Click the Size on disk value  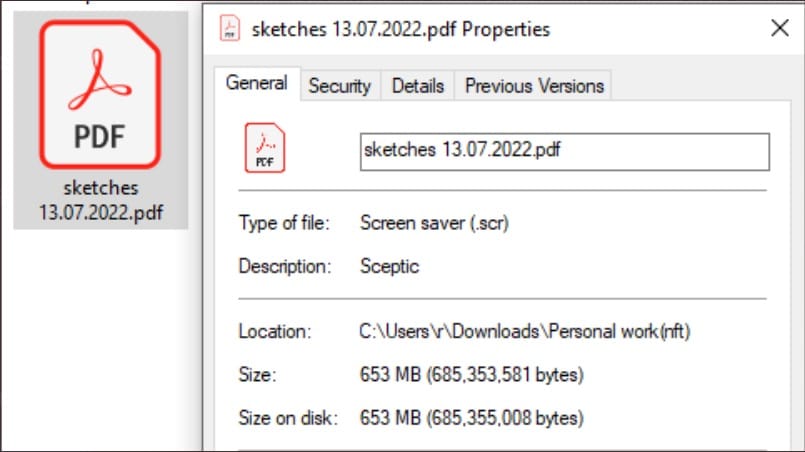pos(471,418)
